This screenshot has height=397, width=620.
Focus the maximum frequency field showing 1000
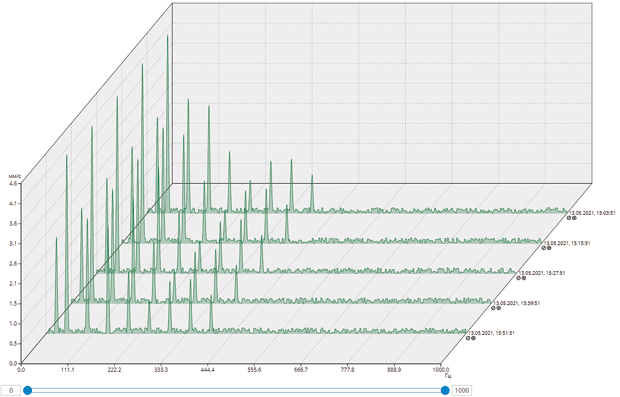tap(461, 391)
